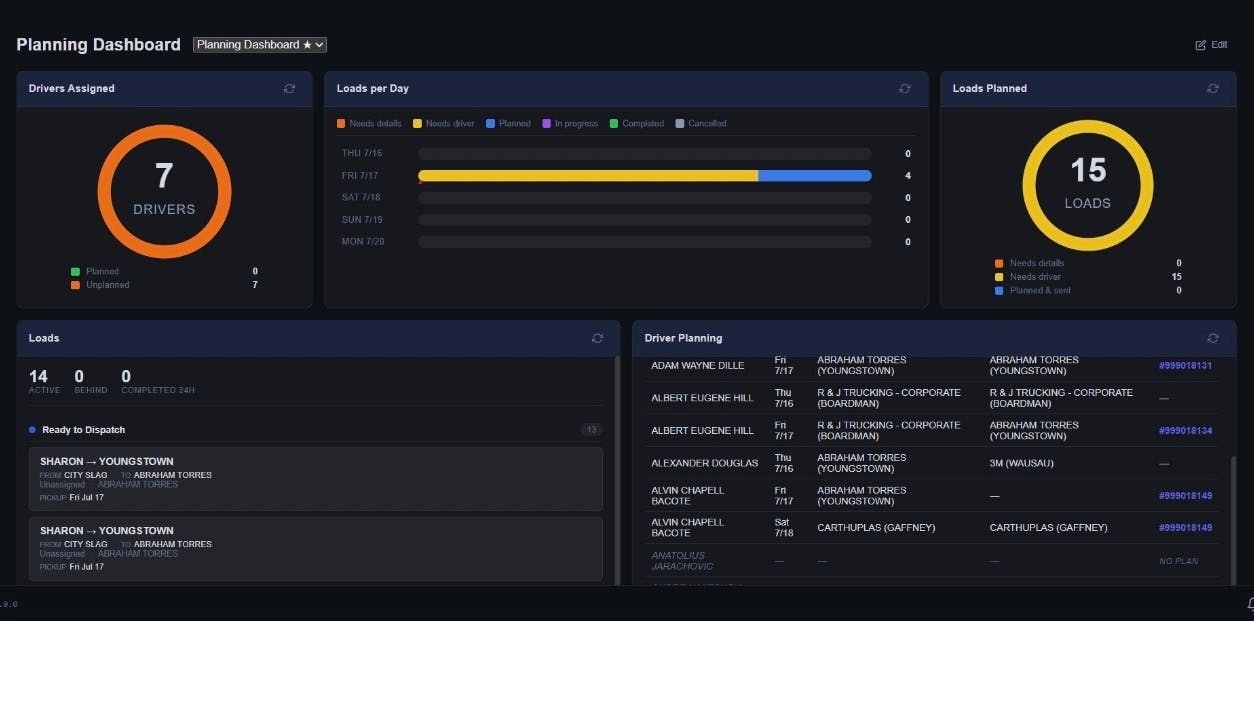
Task: Toggle Needs details in Loads per Day legend
Action: coord(369,124)
